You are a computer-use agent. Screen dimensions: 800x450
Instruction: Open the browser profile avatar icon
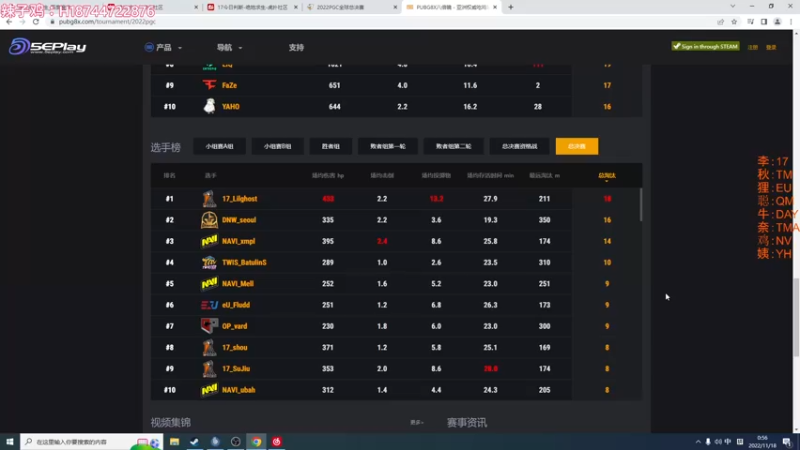[778, 22]
